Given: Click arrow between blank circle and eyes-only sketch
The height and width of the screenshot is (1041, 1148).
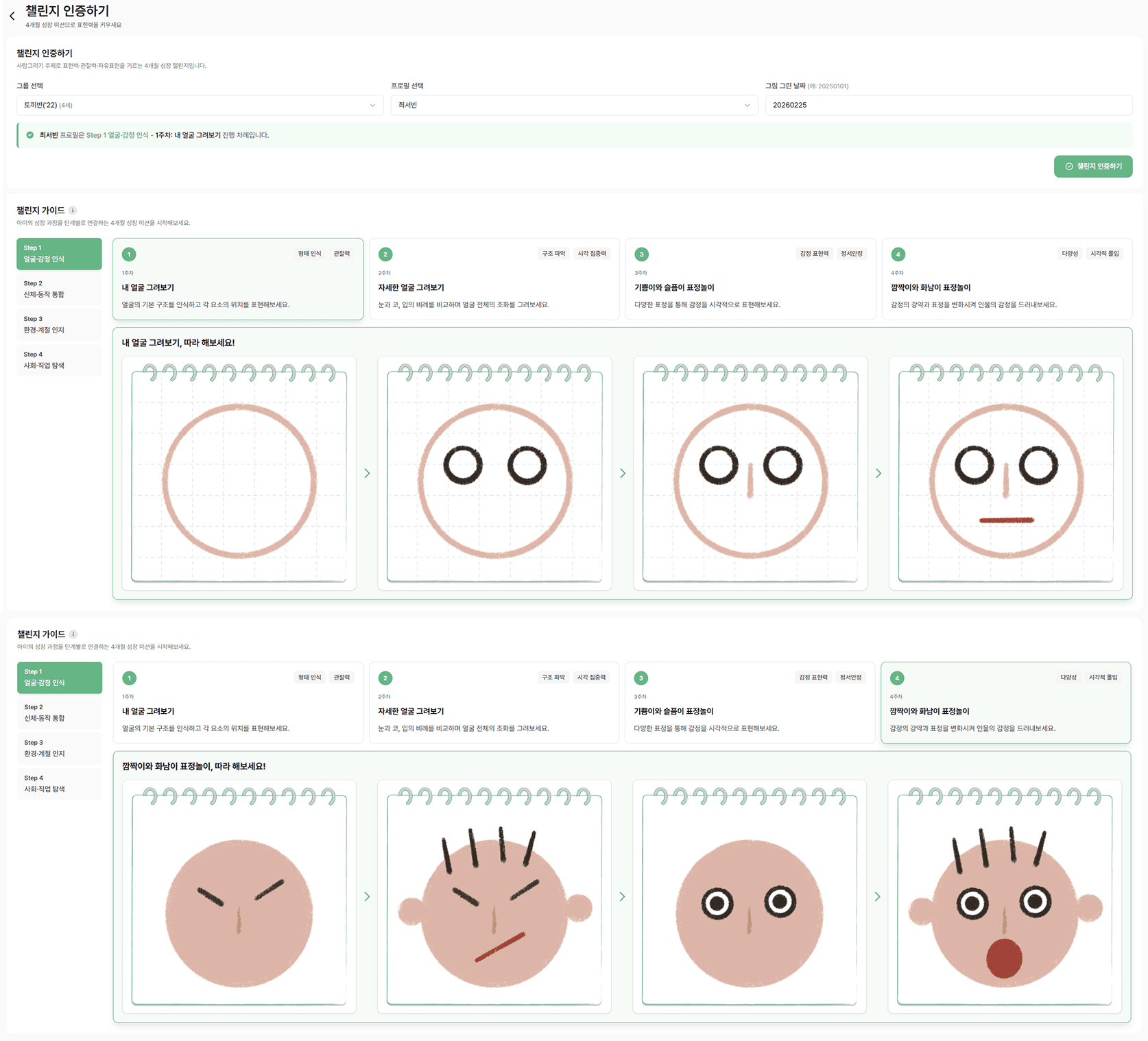Looking at the screenshot, I should 367,473.
